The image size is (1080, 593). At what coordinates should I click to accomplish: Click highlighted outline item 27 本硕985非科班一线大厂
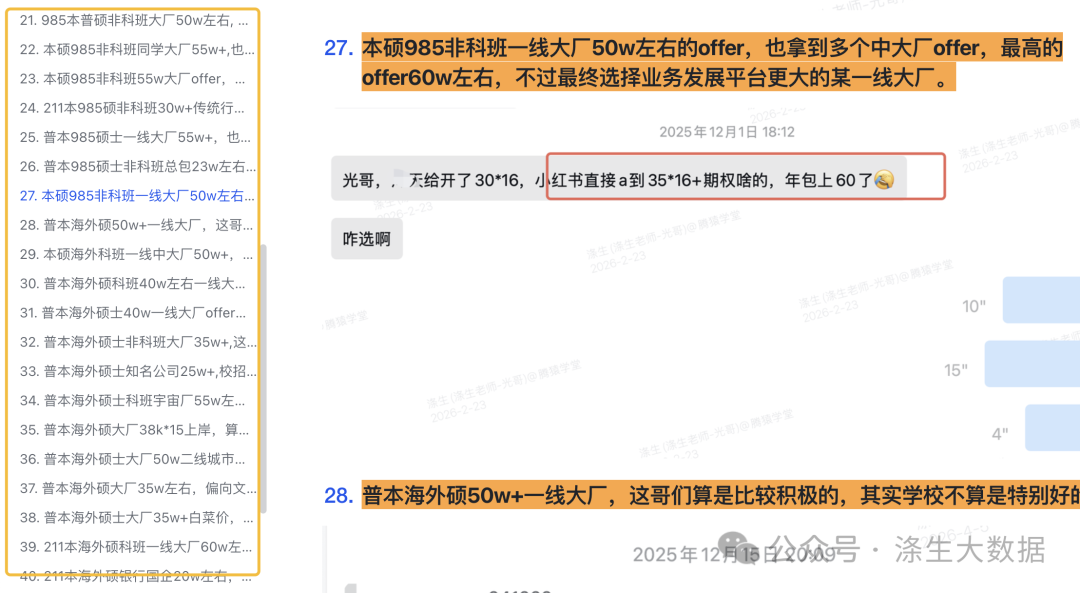coord(137,196)
